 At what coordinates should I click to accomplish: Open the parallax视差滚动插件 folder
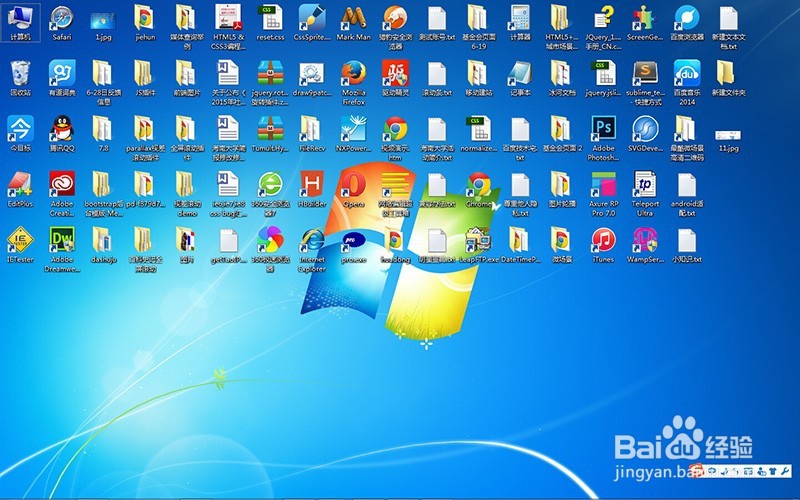tap(145, 138)
